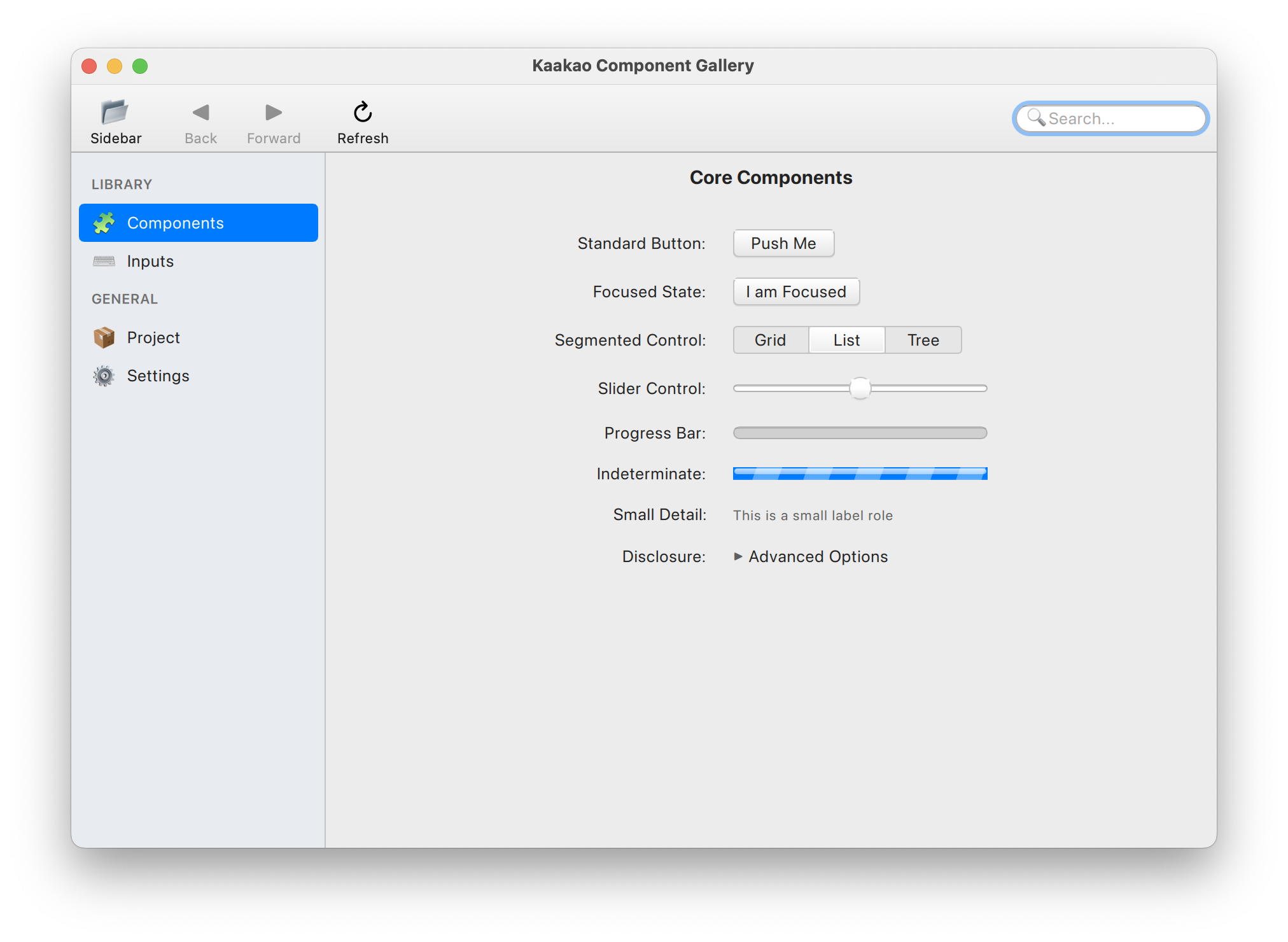This screenshot has width=1288, height=942.
Task: Click the striped Indeterminate progress bar
Action: click(x=860, y=474)
